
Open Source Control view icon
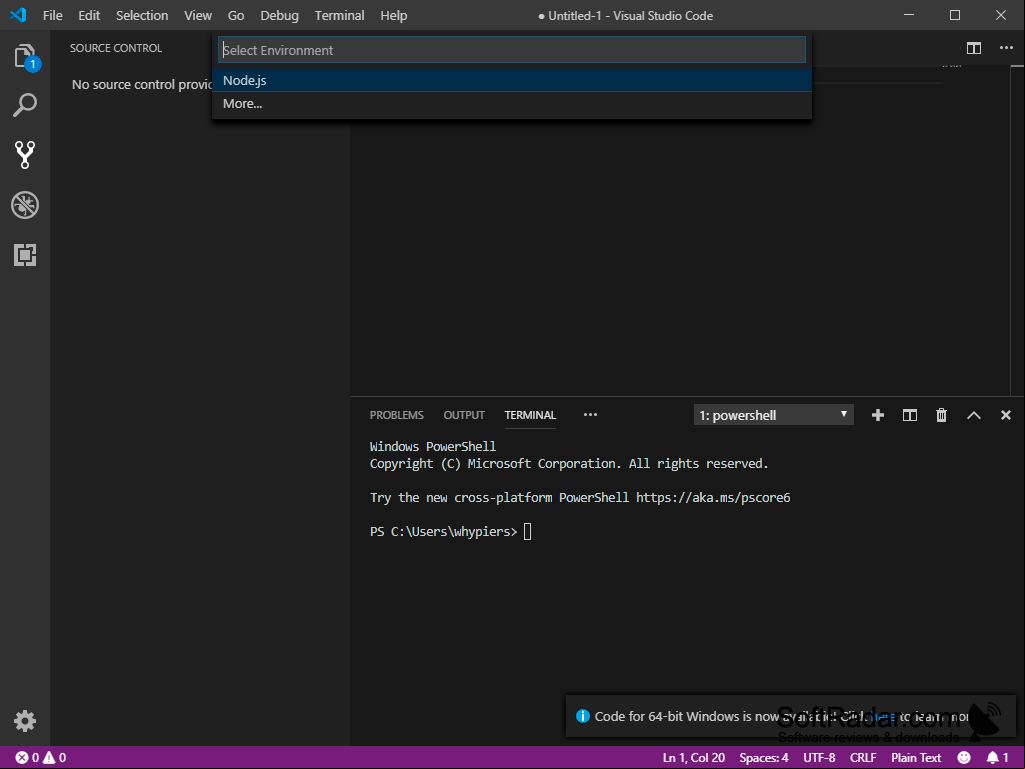(x=25, y=155)
